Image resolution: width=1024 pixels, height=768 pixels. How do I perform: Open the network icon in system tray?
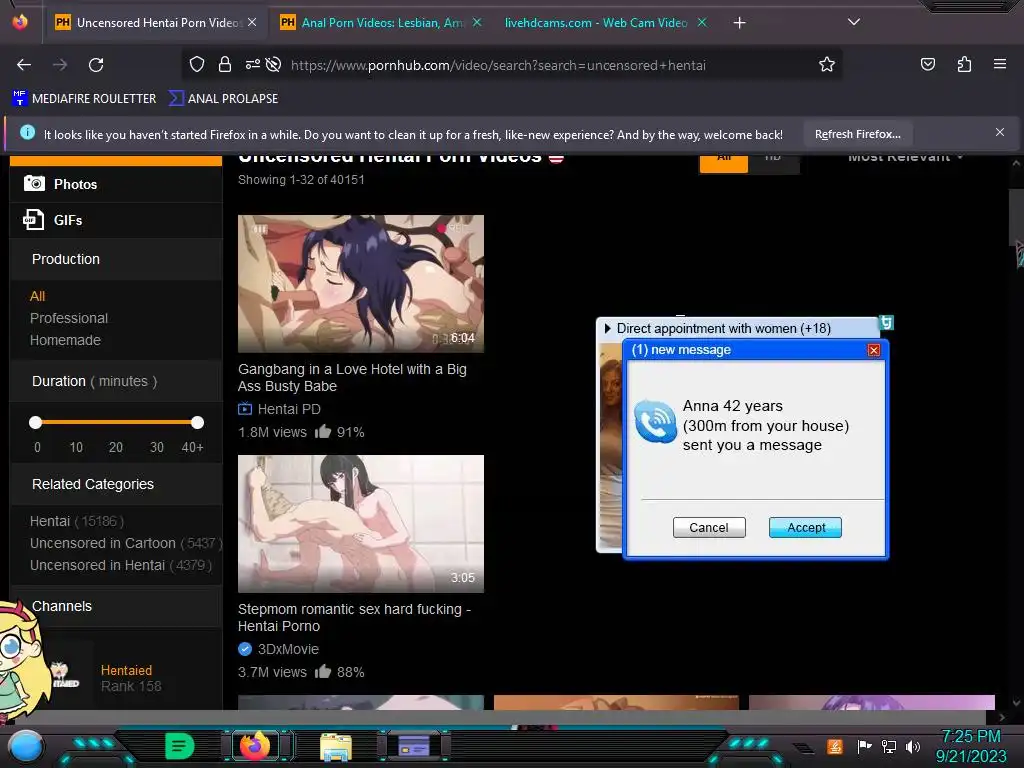pyautogui.click(x=889, y=746)
